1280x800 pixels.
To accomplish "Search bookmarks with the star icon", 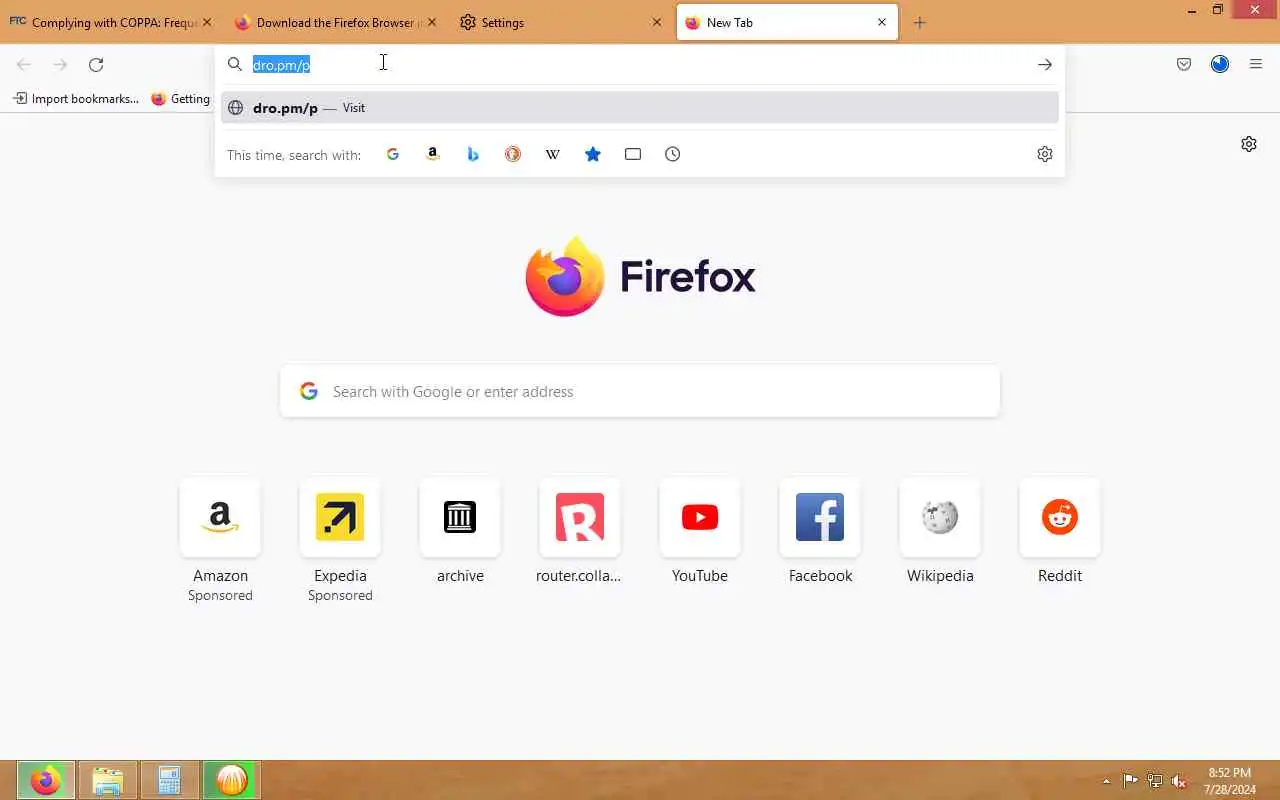I will 593,154.
